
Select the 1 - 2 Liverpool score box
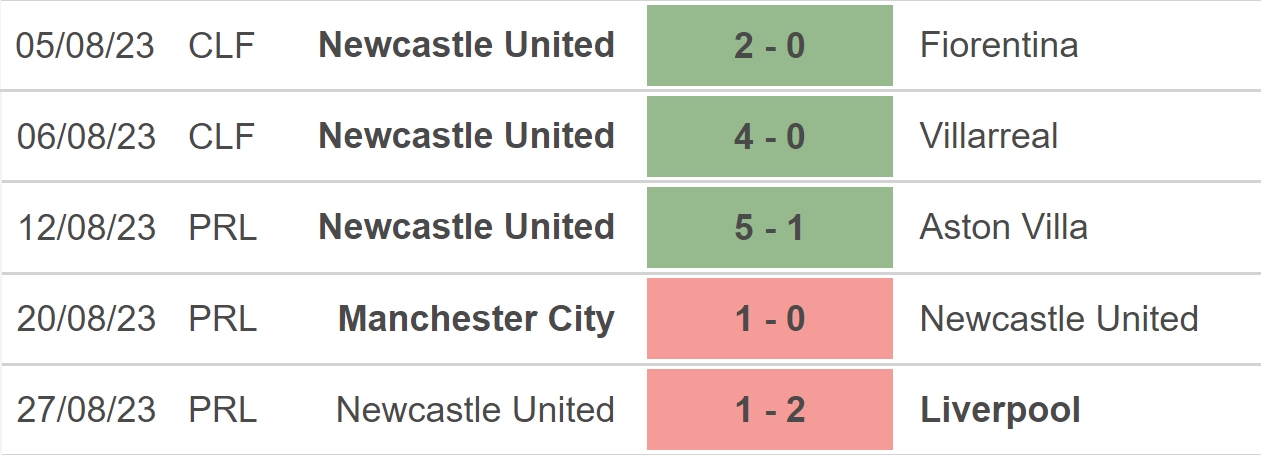[769, 409]
